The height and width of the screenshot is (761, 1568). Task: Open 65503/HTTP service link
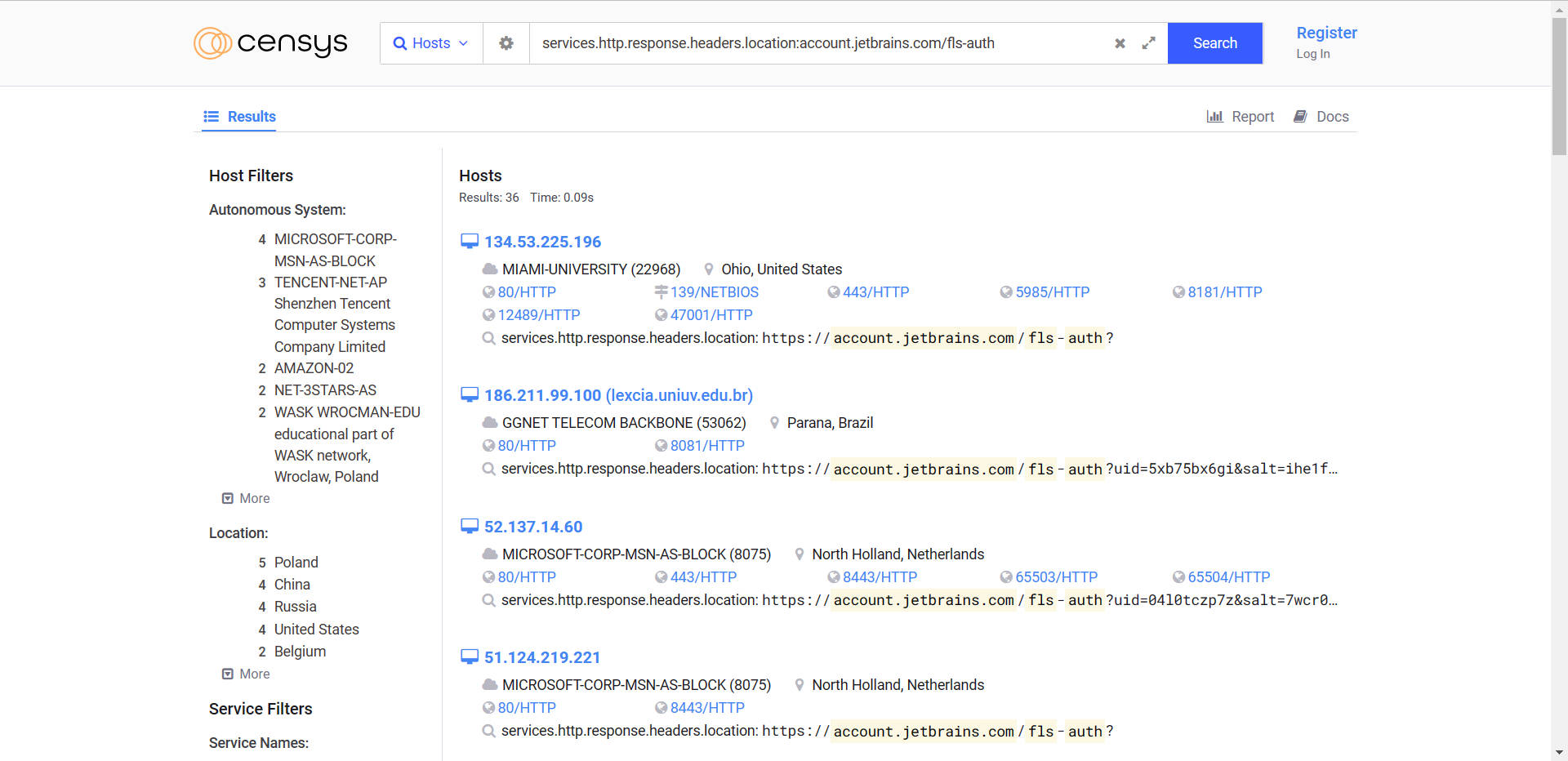tap(1056, 577)
